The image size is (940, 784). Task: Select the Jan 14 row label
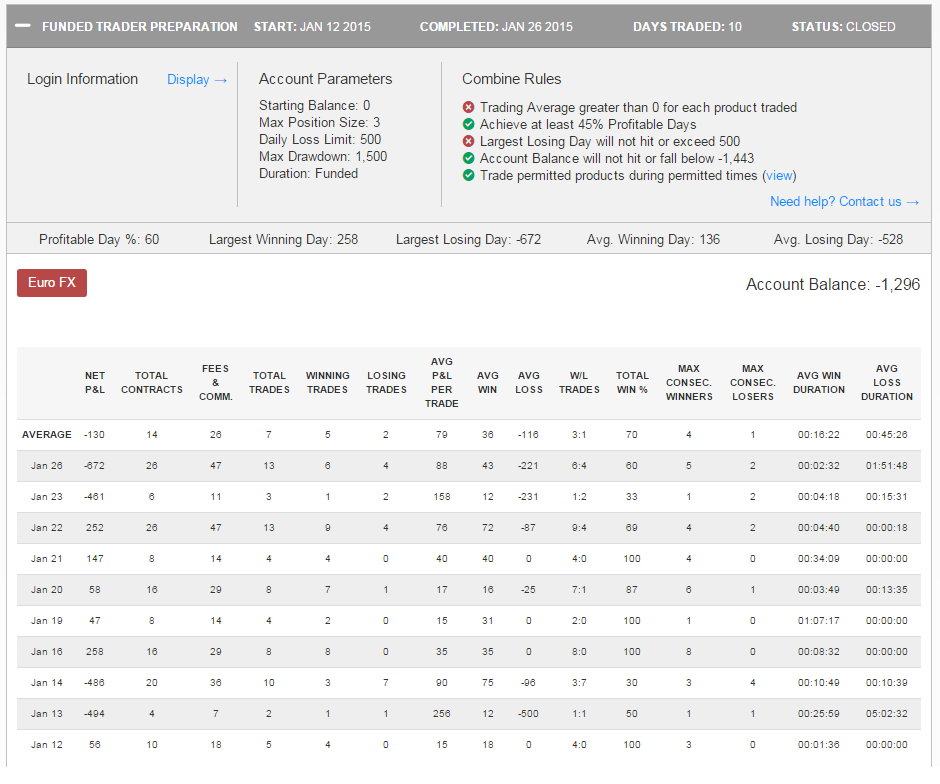[x=47, y=683]
